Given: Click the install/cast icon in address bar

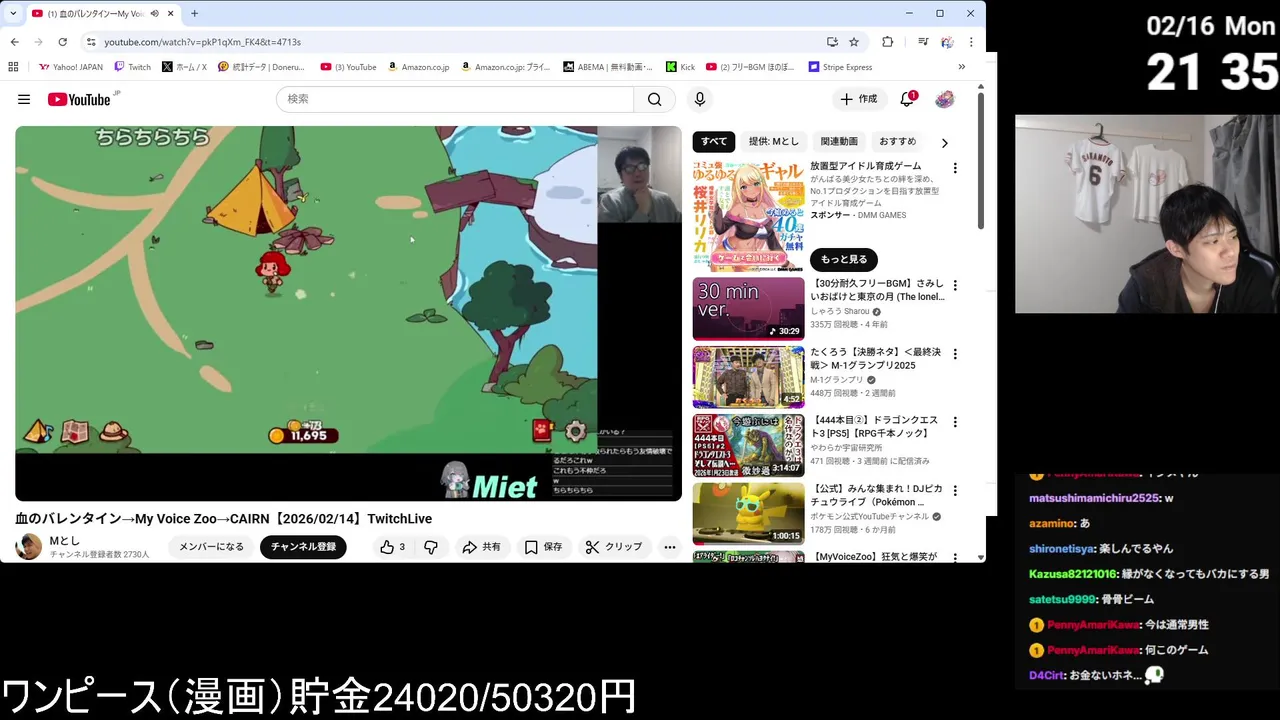Looking at the screenshot, I should (832, 42).
